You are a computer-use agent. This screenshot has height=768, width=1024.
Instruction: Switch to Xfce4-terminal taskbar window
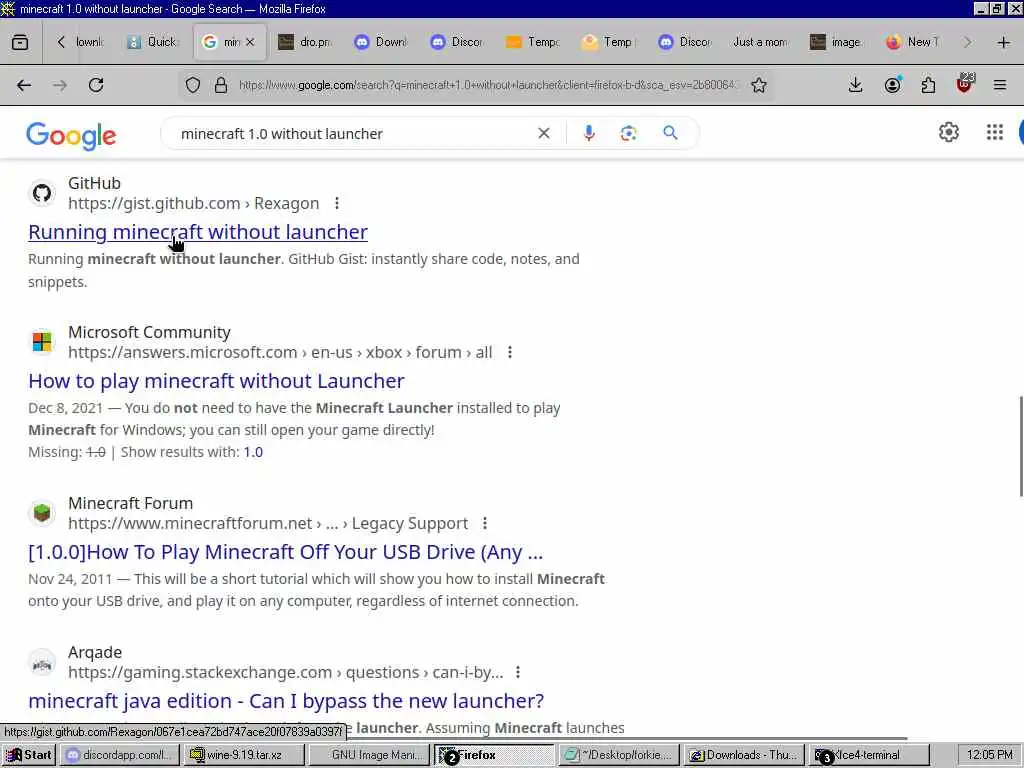pos(868,755)
